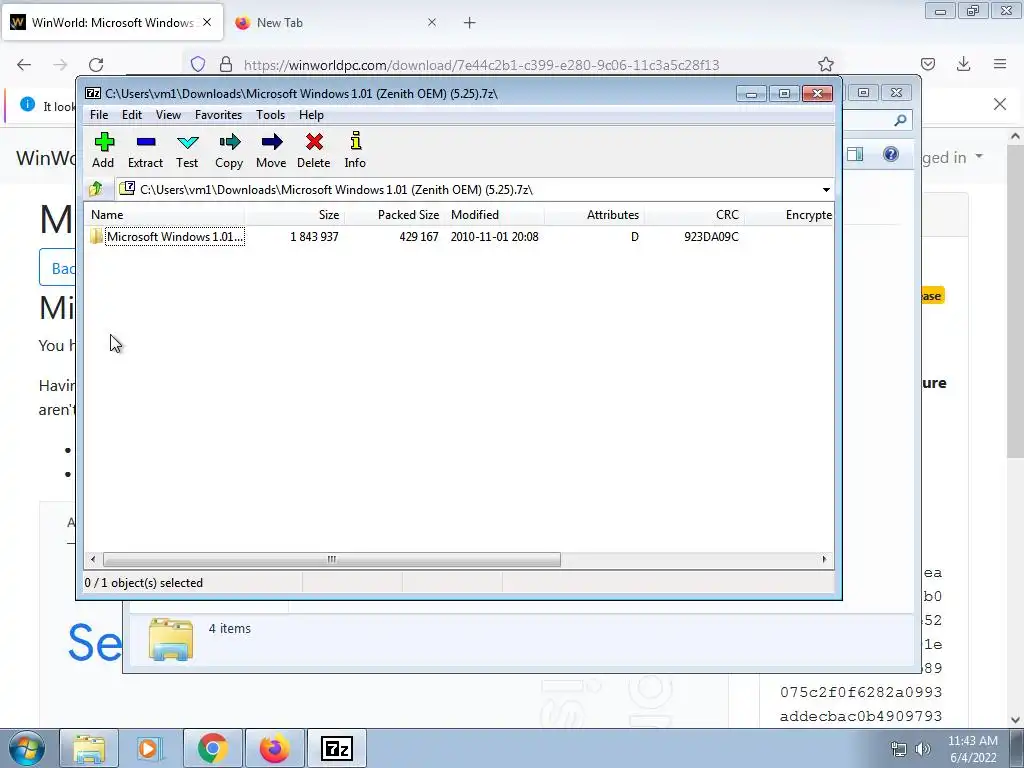Open the Windows Start menu
The width and height of the screenshot is (1024, 768).
(x=26, y=748)
